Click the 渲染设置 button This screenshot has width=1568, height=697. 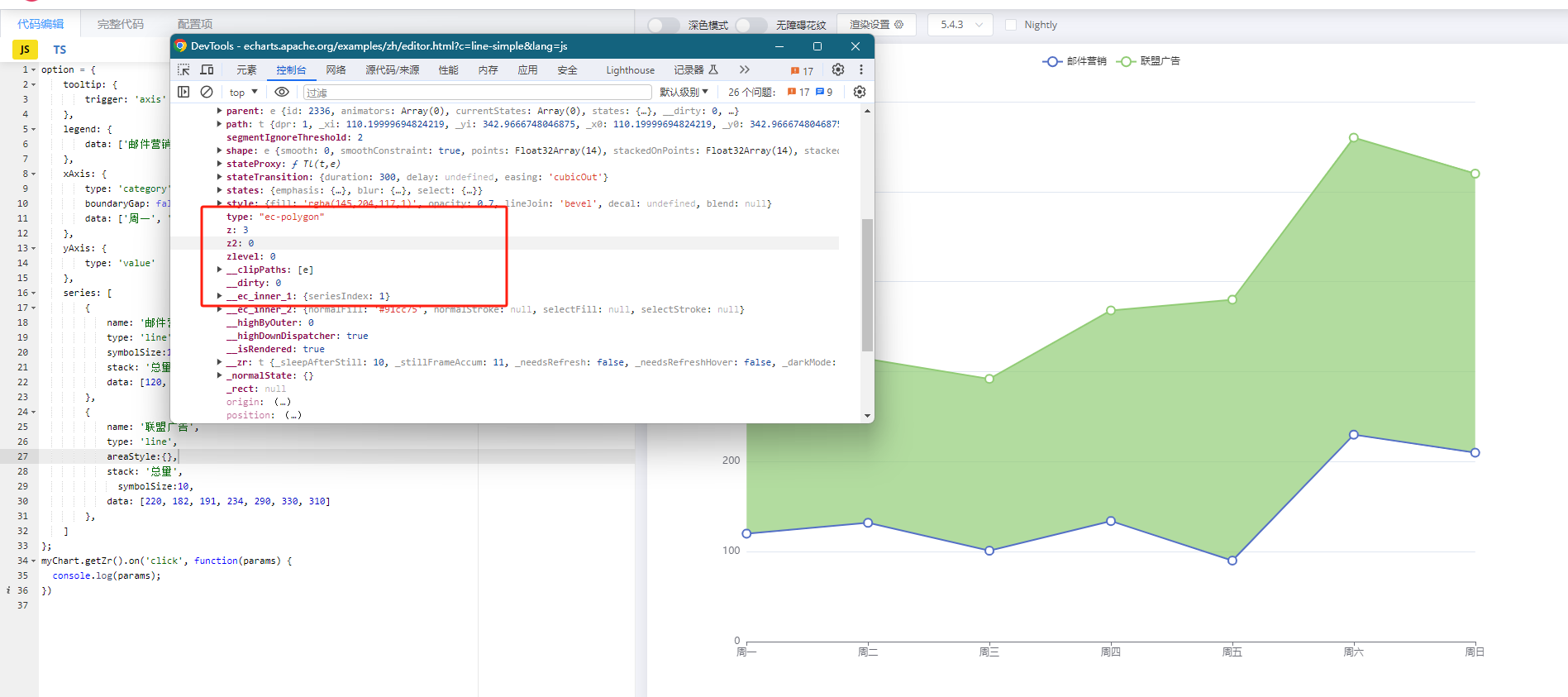point(876,25)
